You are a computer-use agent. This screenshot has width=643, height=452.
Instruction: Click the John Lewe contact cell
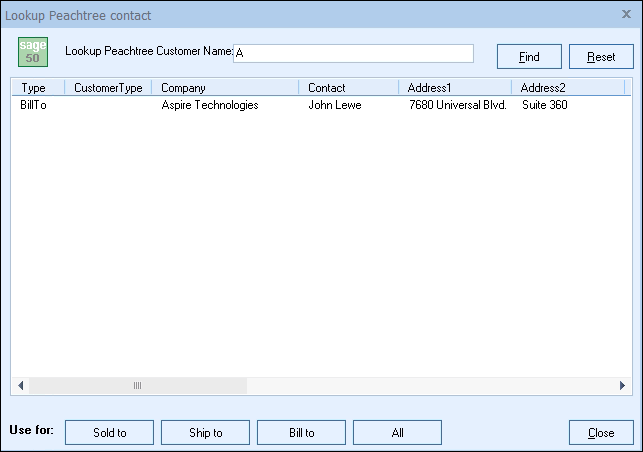[337, 105]
